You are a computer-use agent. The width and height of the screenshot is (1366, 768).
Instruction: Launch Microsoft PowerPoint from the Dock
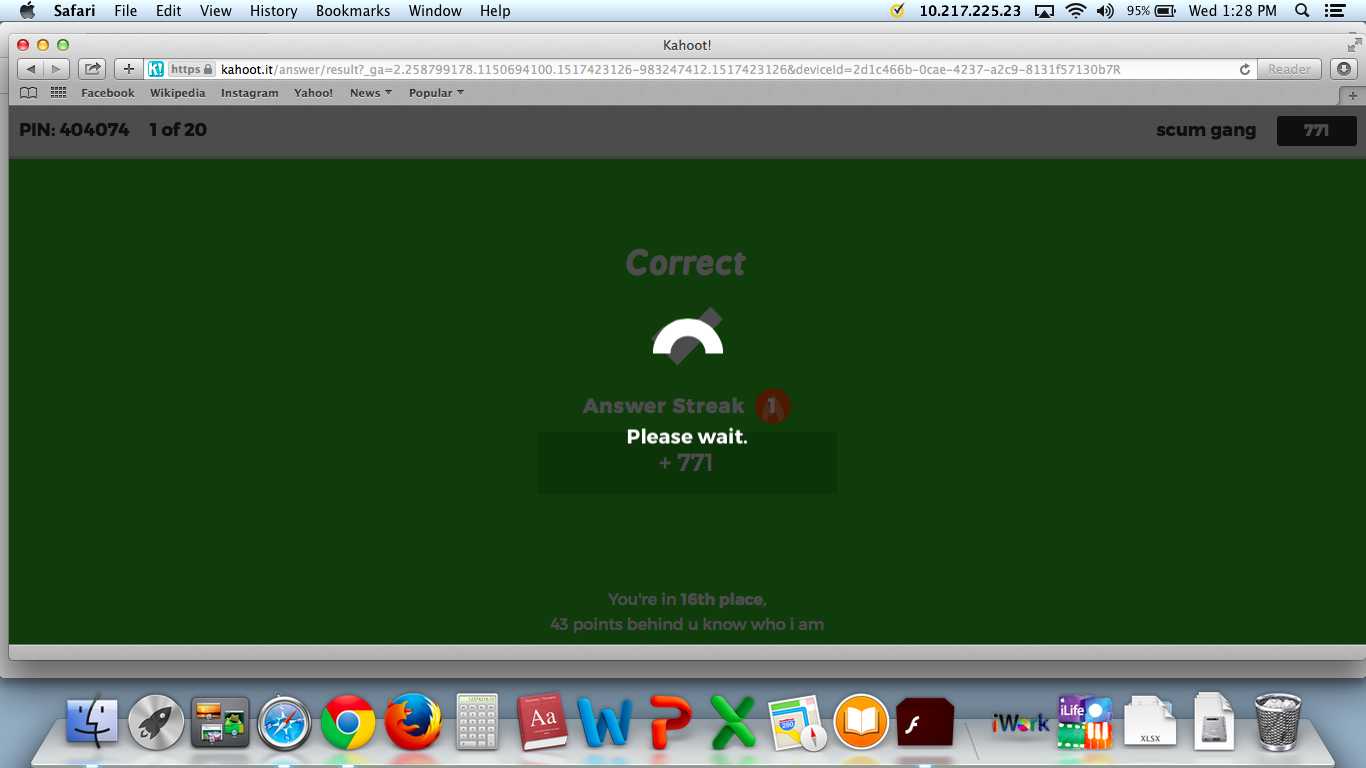click(x=670, y=722)
